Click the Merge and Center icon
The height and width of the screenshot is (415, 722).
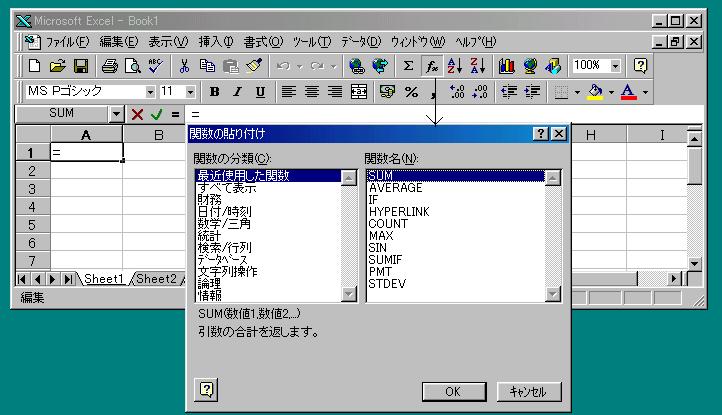(359, 92)
